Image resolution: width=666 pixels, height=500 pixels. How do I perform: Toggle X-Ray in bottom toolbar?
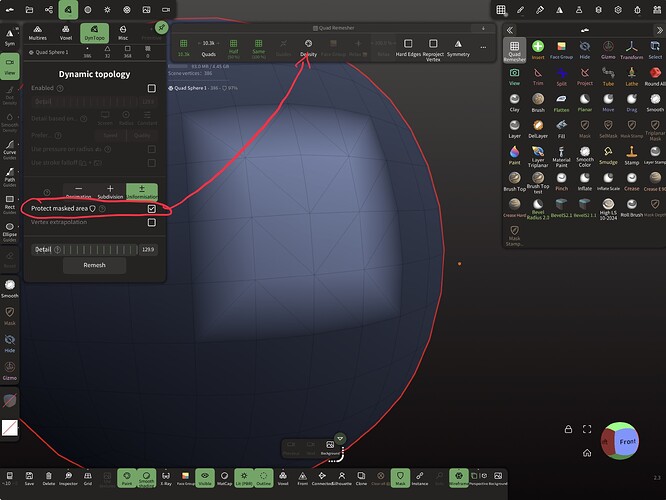point(166,477)
